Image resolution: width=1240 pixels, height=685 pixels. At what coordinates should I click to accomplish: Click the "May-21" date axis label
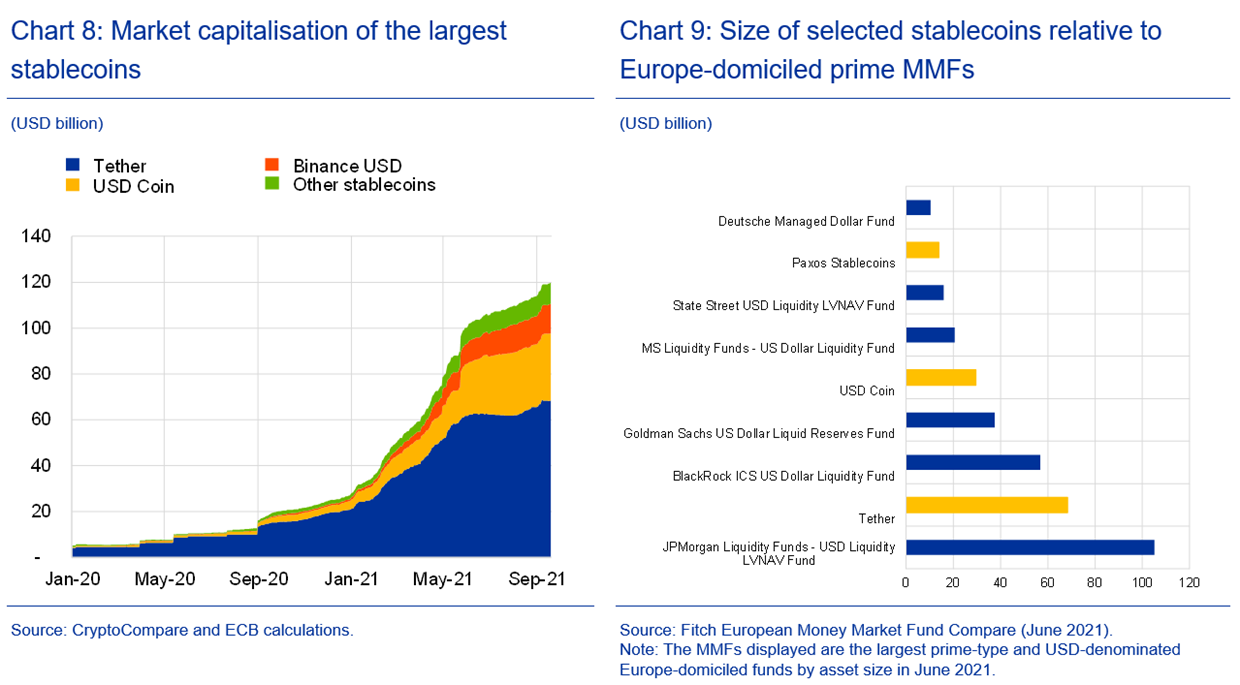point(444,579)
